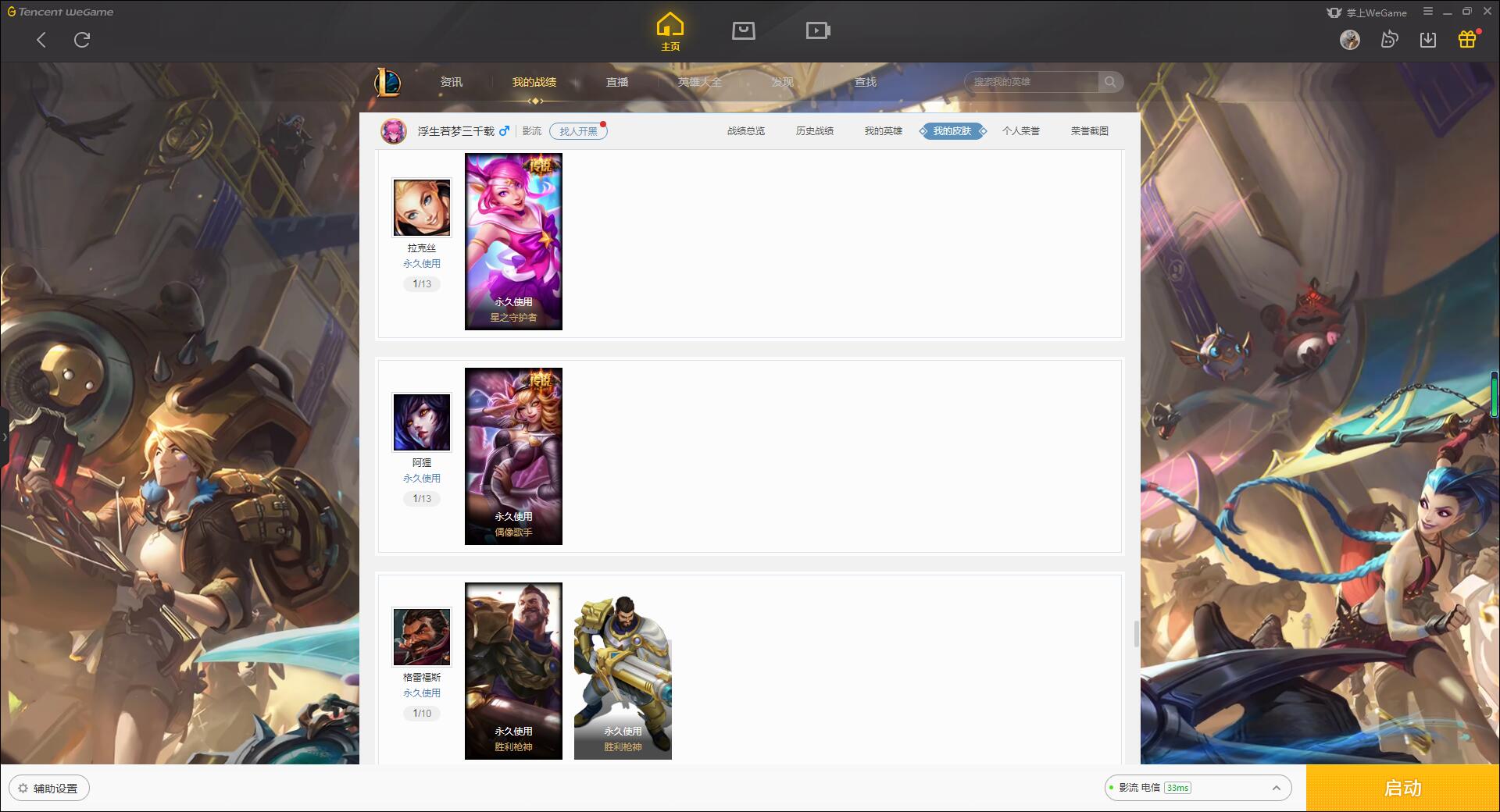Click the 找人开黑 button
This screenshot has width=1500, height=812.
578,131
